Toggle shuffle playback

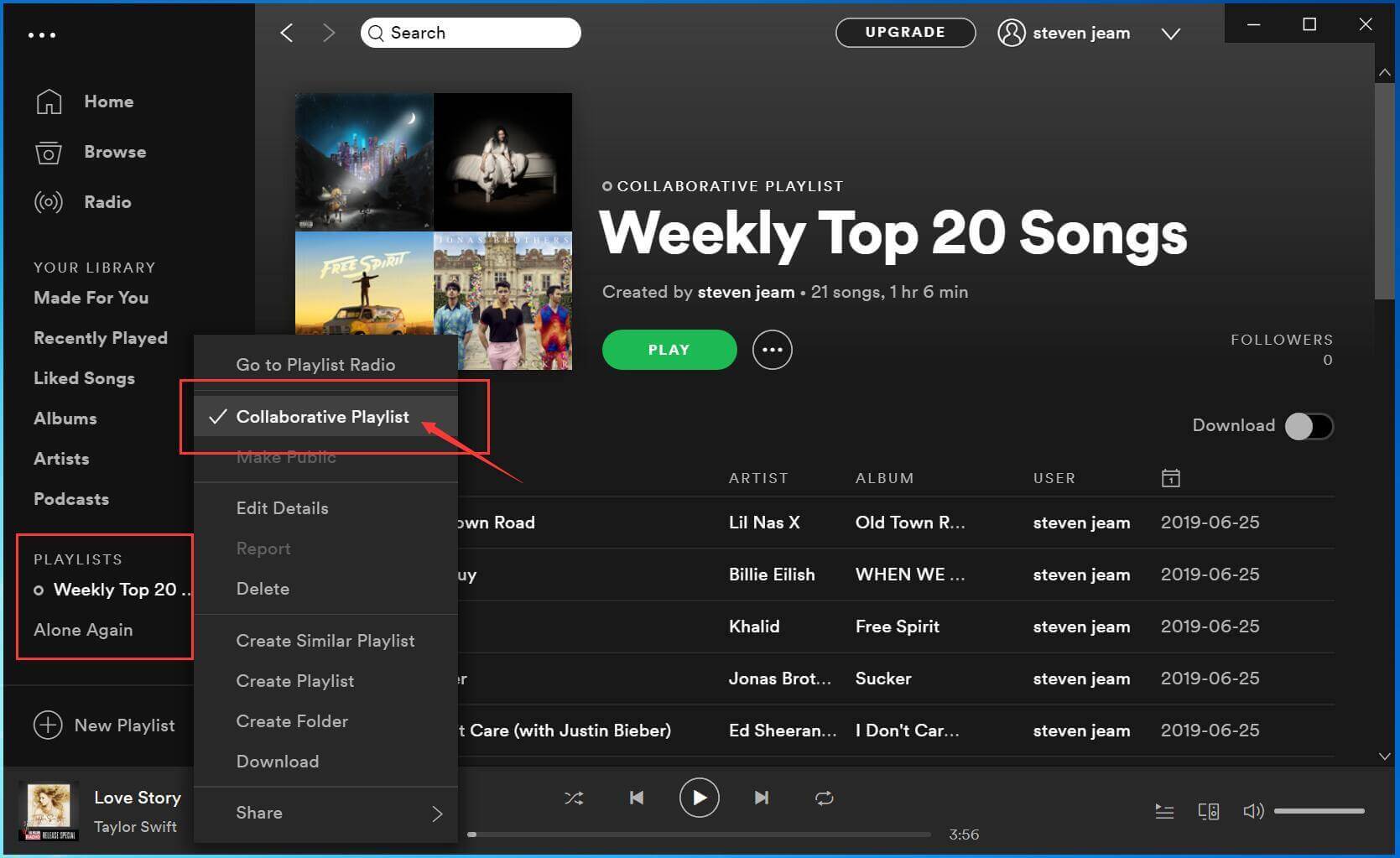click(x=574, y=798)
